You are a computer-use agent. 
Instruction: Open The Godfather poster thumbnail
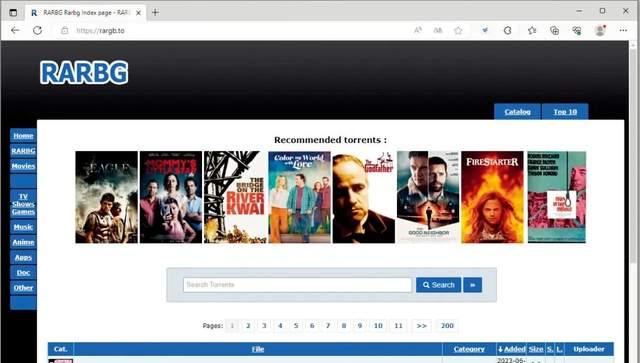(364, 197)
